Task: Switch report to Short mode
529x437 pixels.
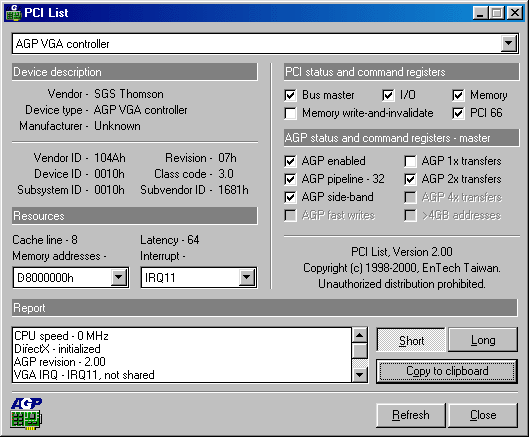Action: (411, 340)
